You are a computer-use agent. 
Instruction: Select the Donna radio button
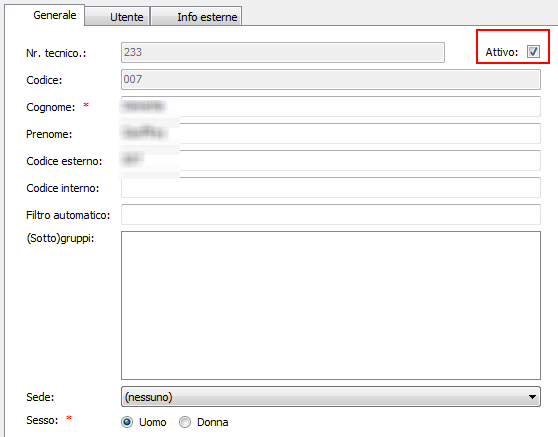point(185,422)
